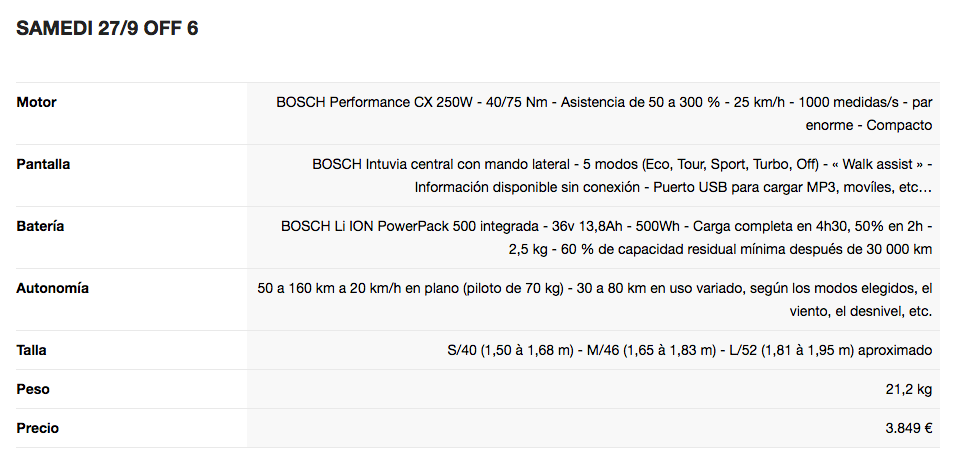This screenshot has width=954, height=456.
Task: Select the Pantalla row label
Action: (43, 164)
